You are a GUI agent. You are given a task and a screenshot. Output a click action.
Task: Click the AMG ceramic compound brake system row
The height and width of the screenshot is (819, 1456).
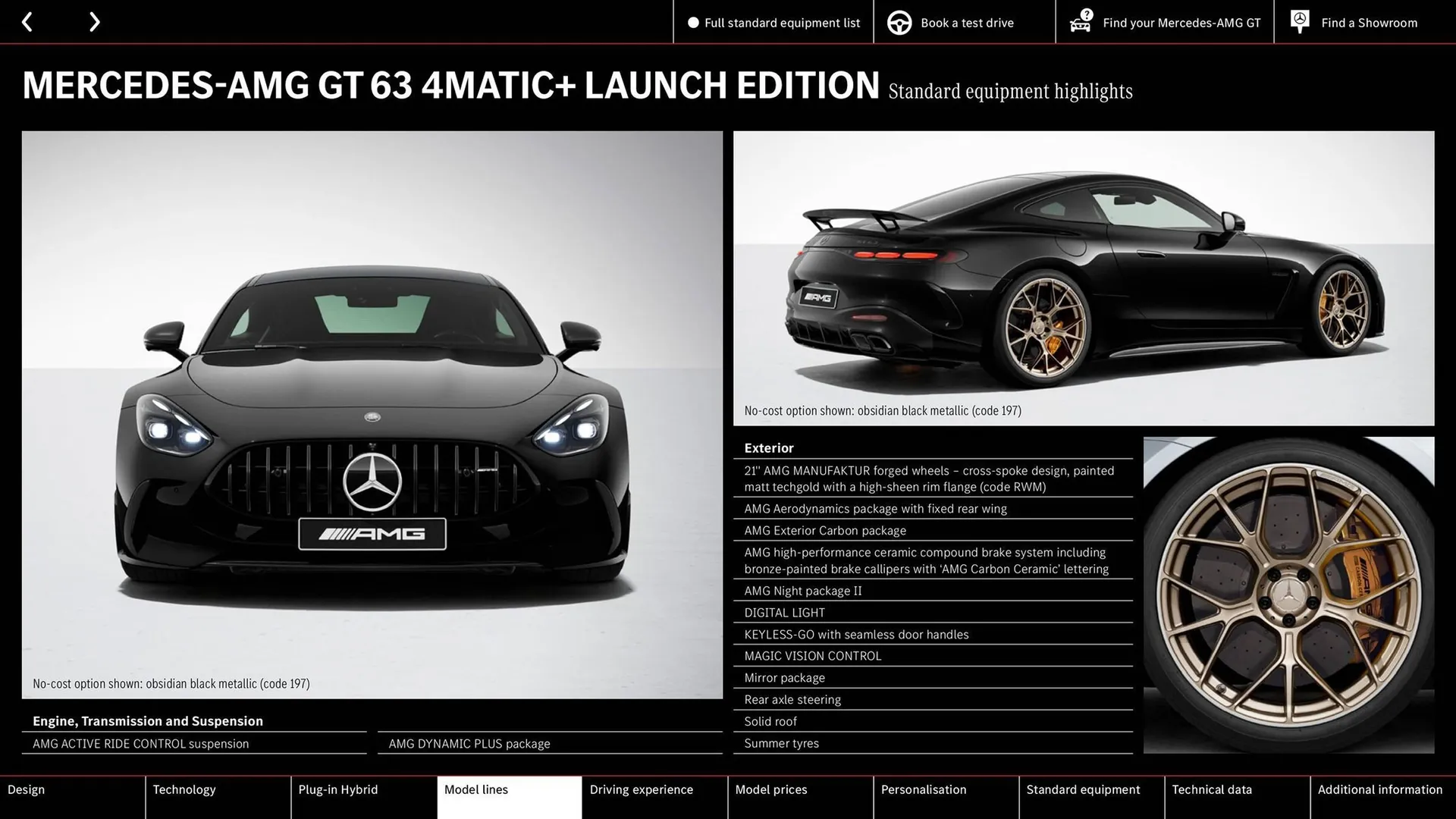933,560
